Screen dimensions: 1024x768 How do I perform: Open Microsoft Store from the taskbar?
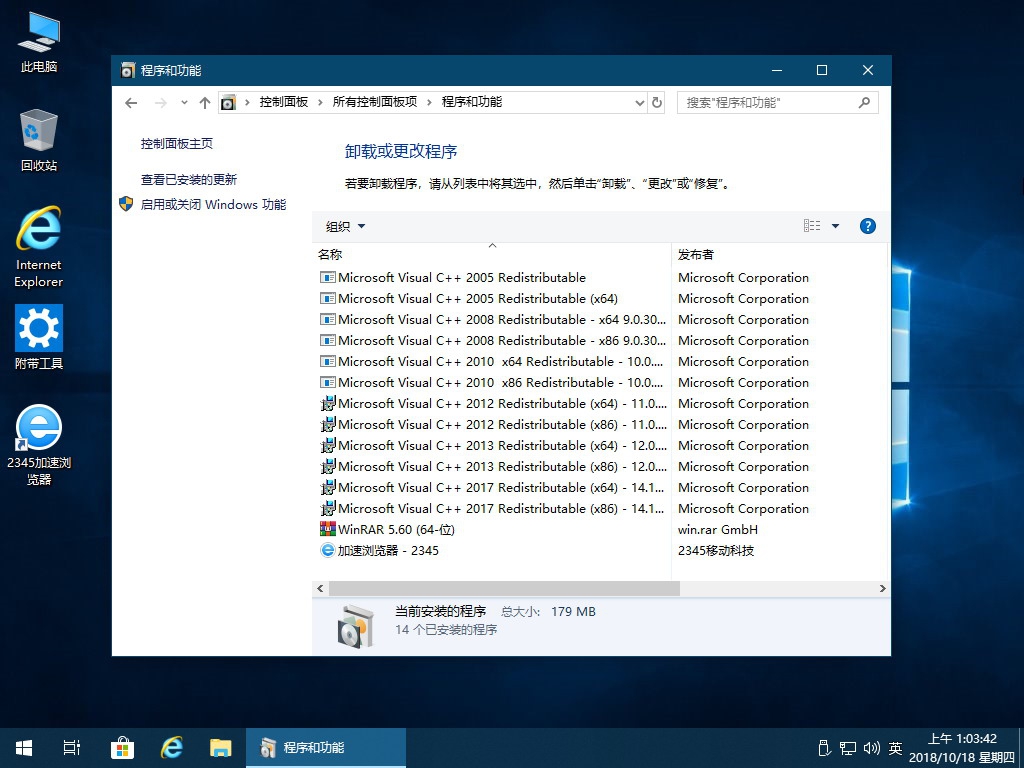pos(122,748)
